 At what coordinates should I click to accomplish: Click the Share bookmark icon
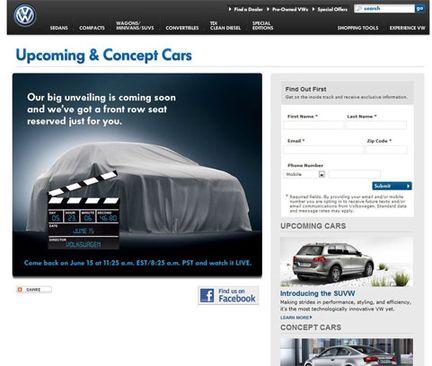pyautogui.click(x=20, y=290)
